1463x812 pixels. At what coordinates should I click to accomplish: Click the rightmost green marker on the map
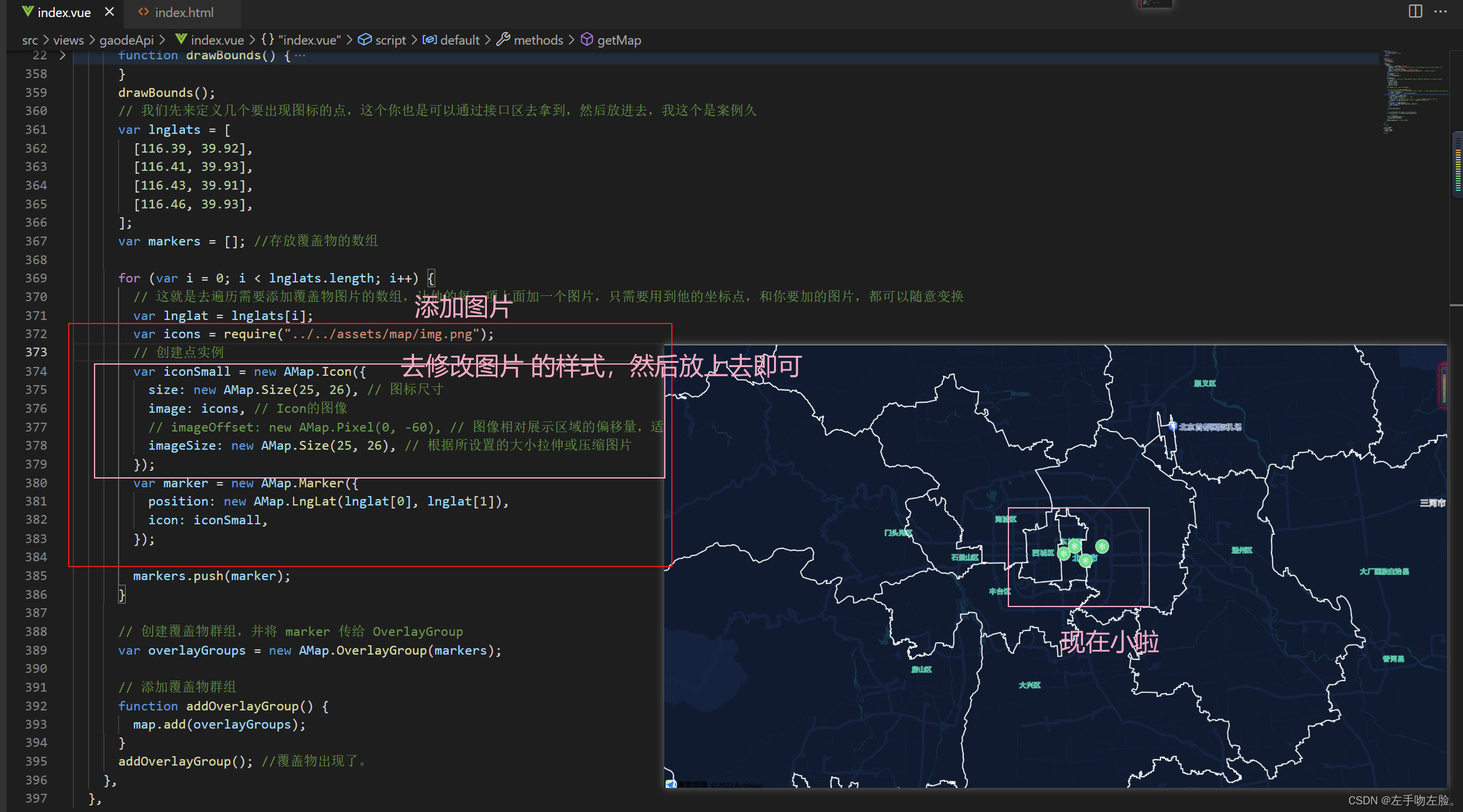1102,546
